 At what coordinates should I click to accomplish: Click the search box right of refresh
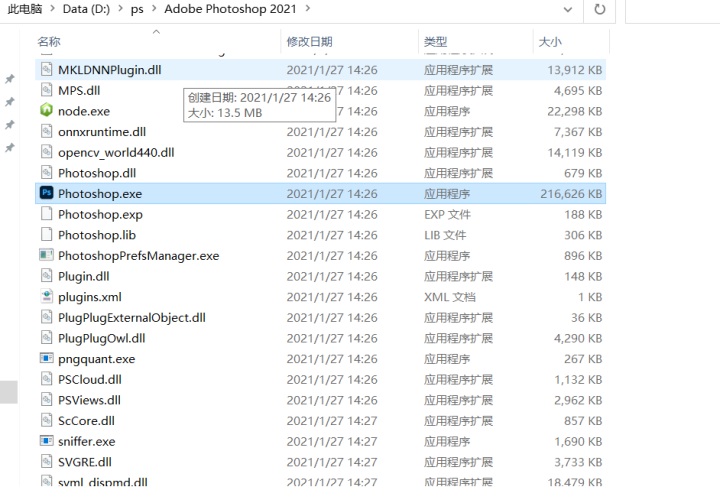click(673, 10)
